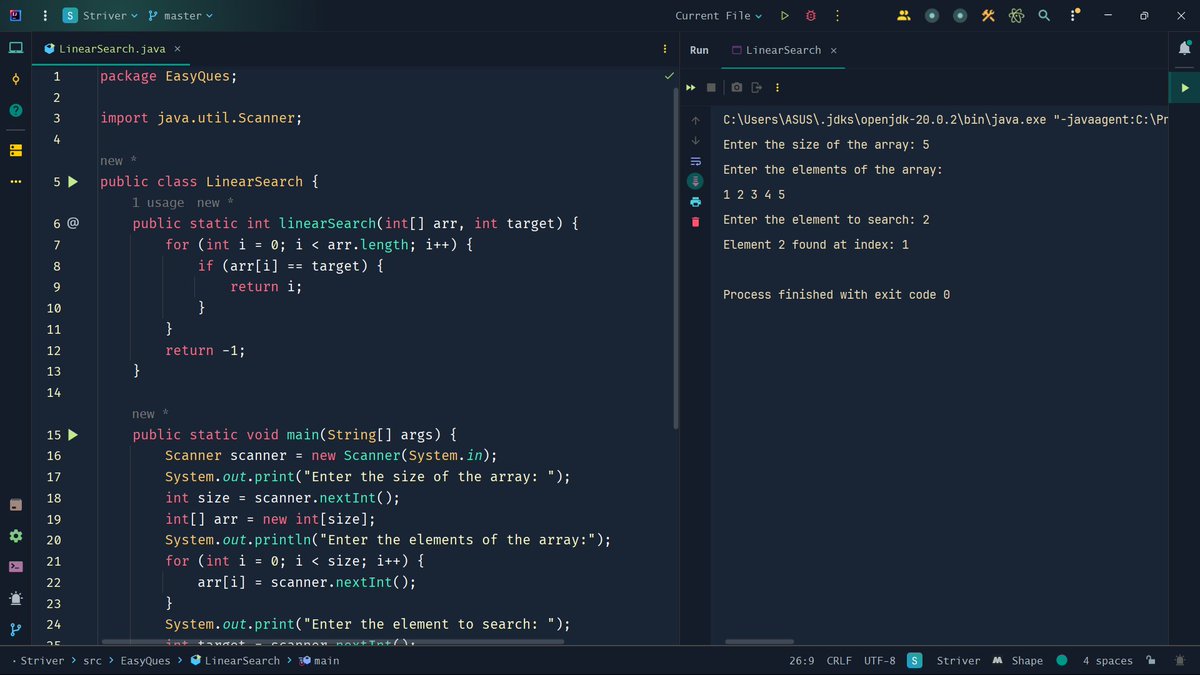The width and height of the screenshot is (1200, 675).
Task: Clear console with trash icon
Action: (696, 221)
